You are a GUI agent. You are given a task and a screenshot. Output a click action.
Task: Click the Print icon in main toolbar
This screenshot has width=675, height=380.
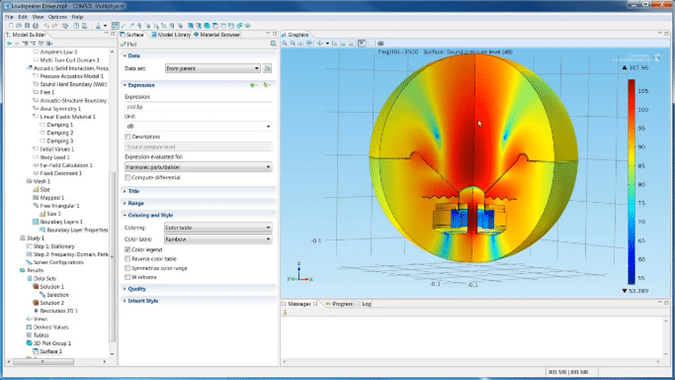tap(36, 26)
